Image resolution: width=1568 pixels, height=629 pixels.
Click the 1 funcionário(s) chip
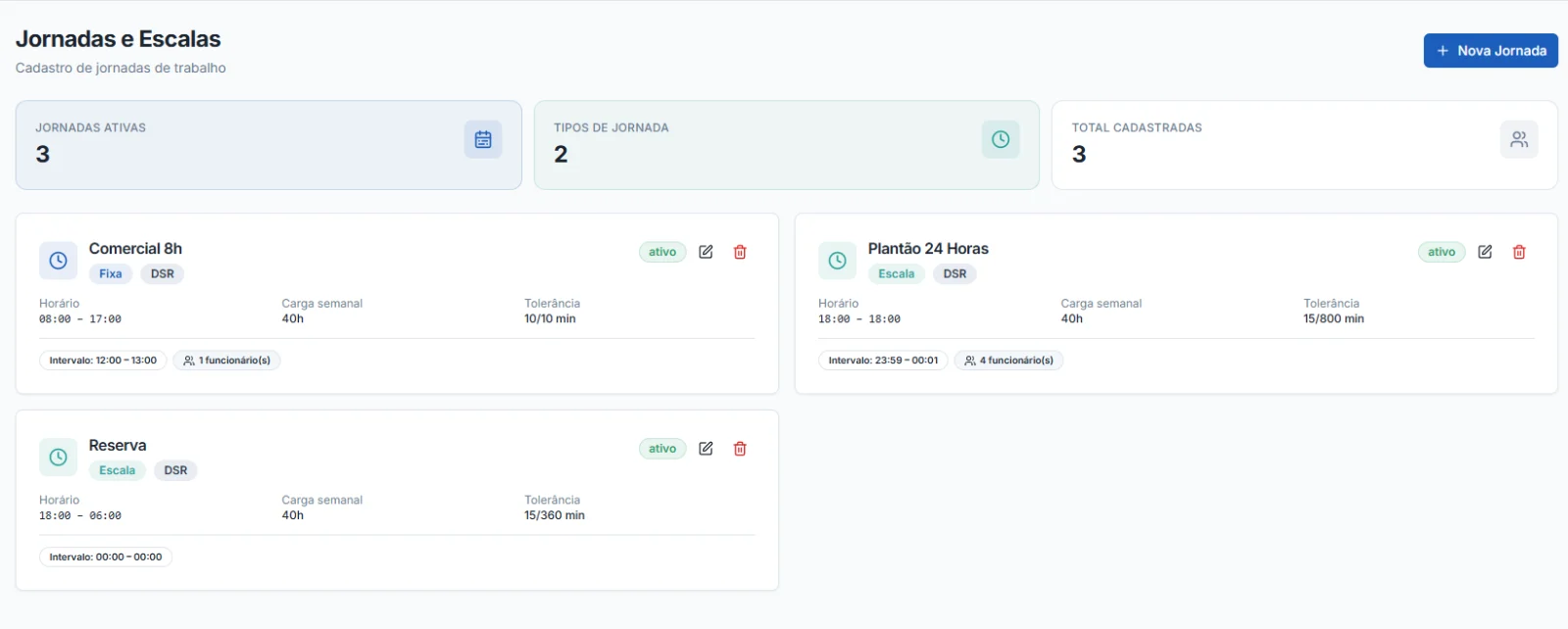[227, 361]
